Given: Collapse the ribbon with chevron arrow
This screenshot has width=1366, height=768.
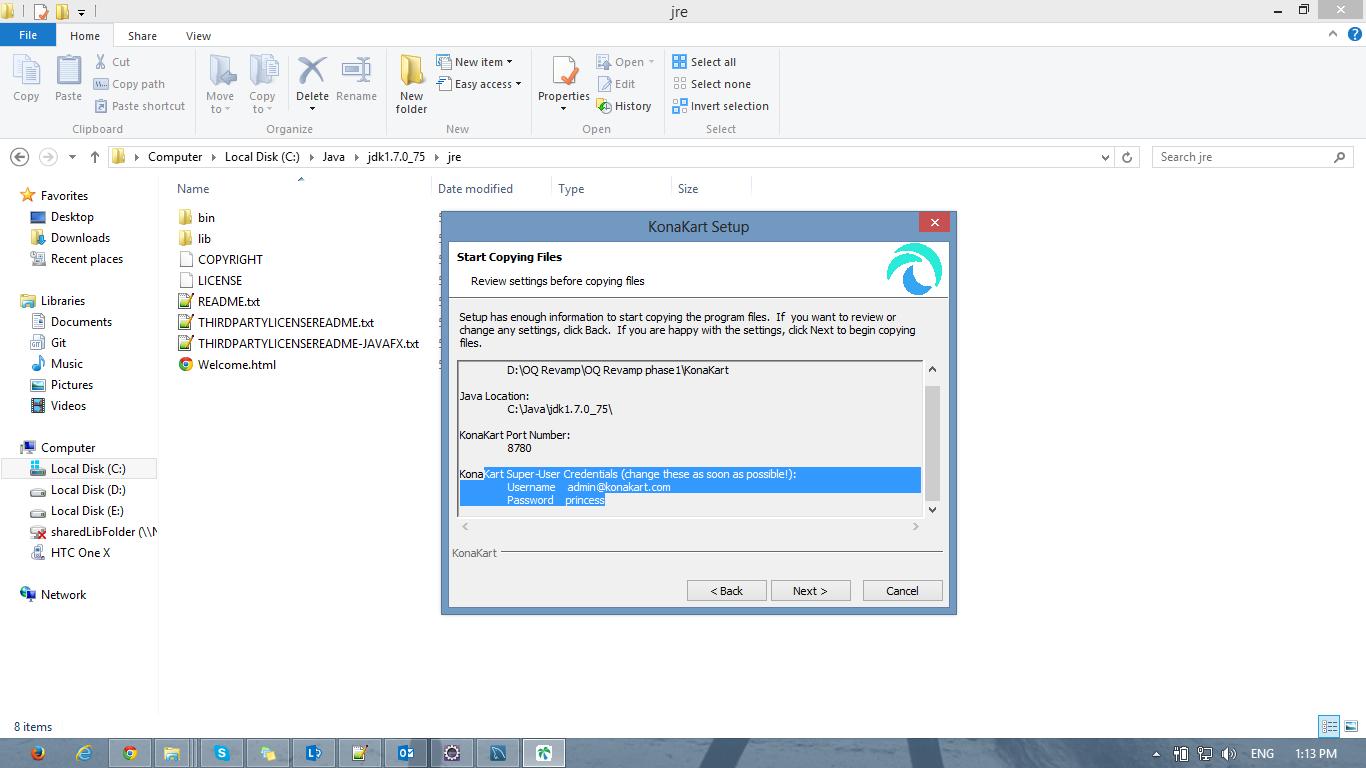Looking at the screenshot, I should [x=1332, y=33].
